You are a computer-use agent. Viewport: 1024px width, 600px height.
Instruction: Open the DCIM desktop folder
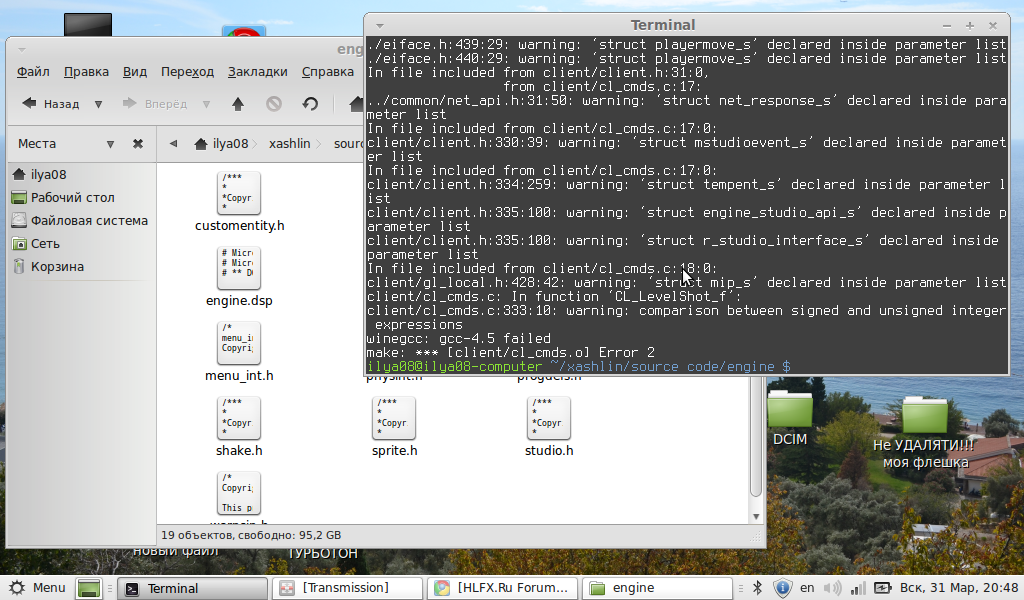(x=789, y=410)
